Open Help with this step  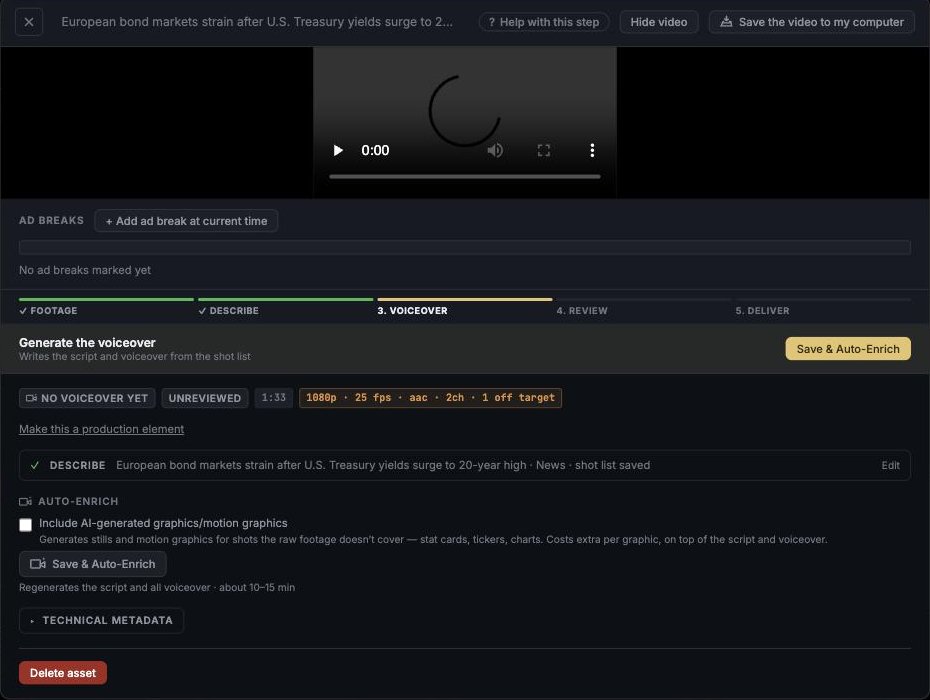(x=543, y=22)
